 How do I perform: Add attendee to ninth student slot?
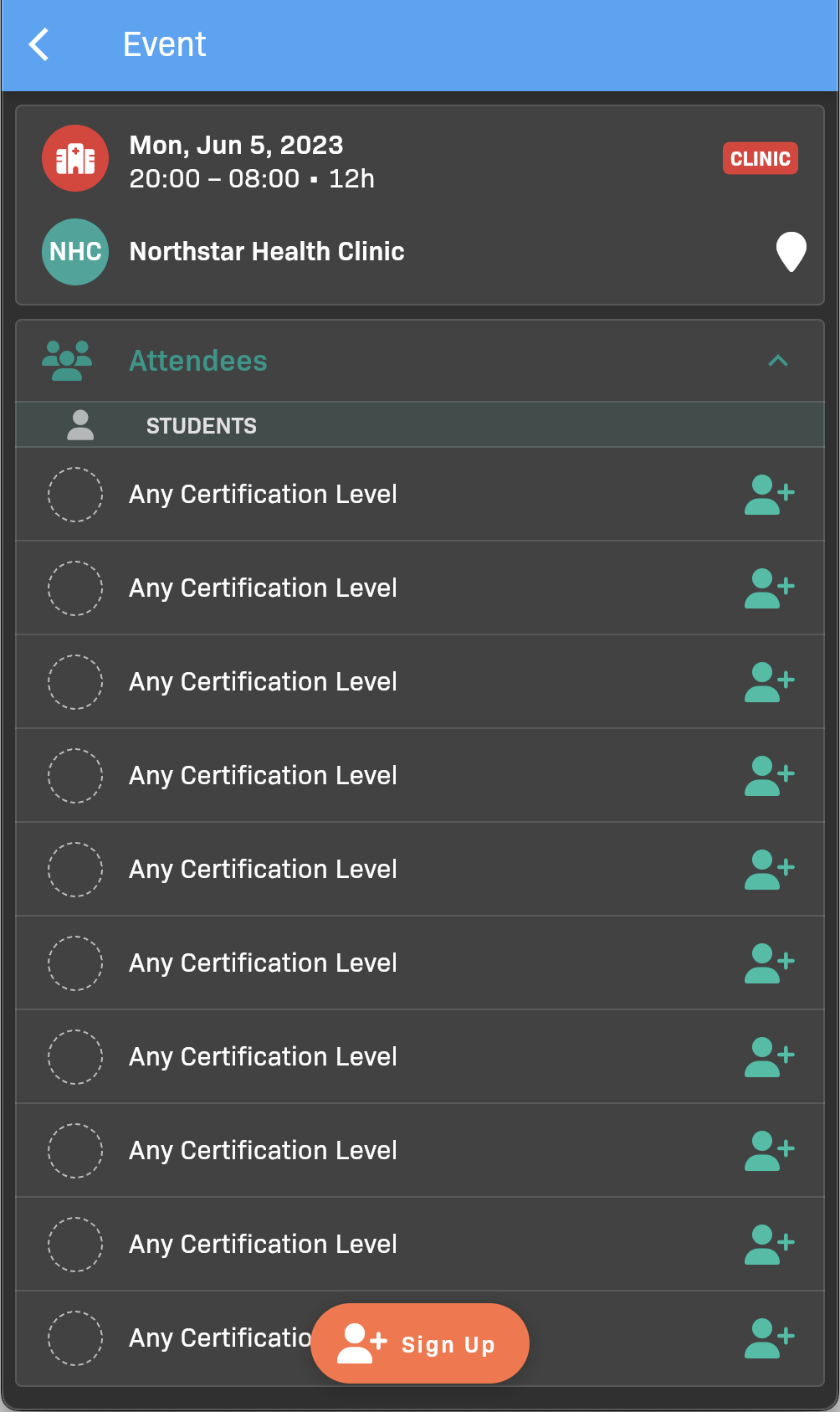(769, 1245)
